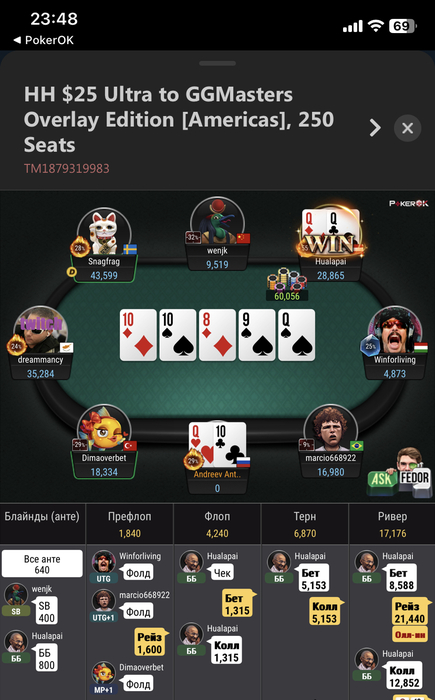
Task: Tap the Все анте 640 box
Action: (42, 564)
